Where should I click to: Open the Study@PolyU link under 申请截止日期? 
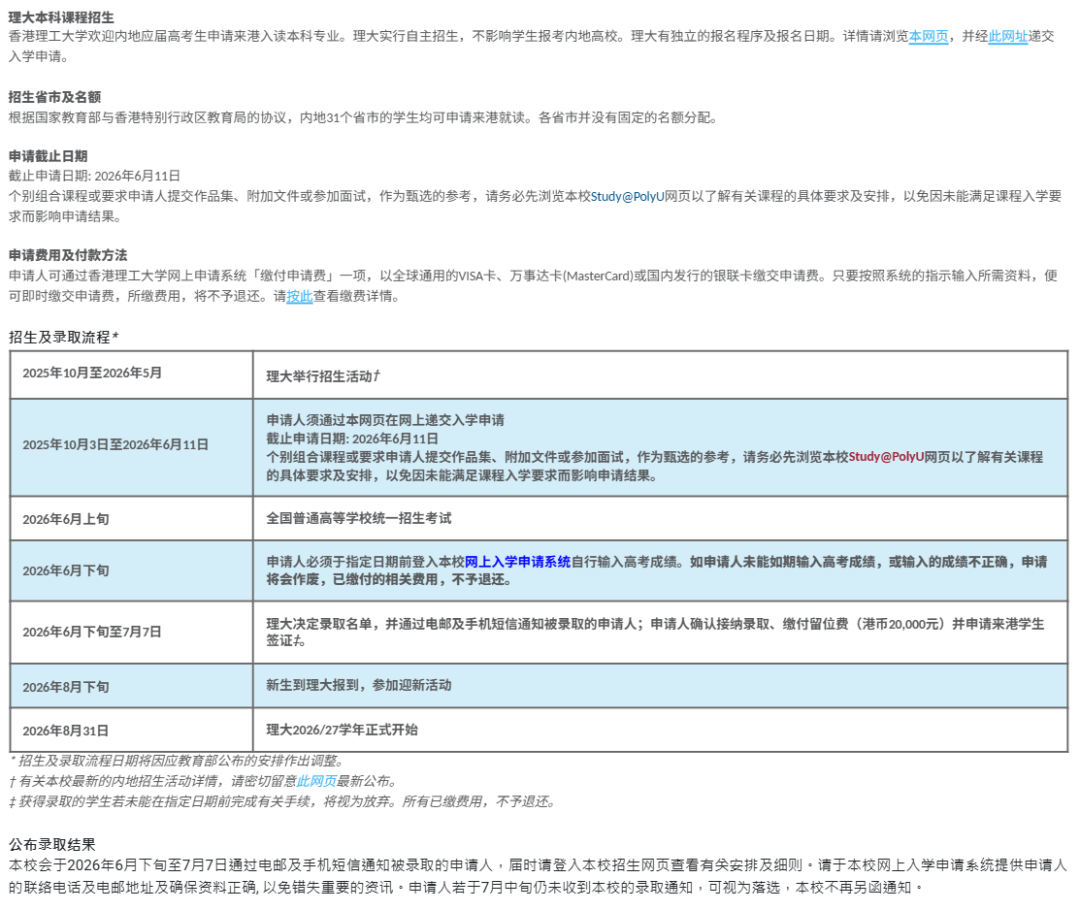tap(627, 196)
